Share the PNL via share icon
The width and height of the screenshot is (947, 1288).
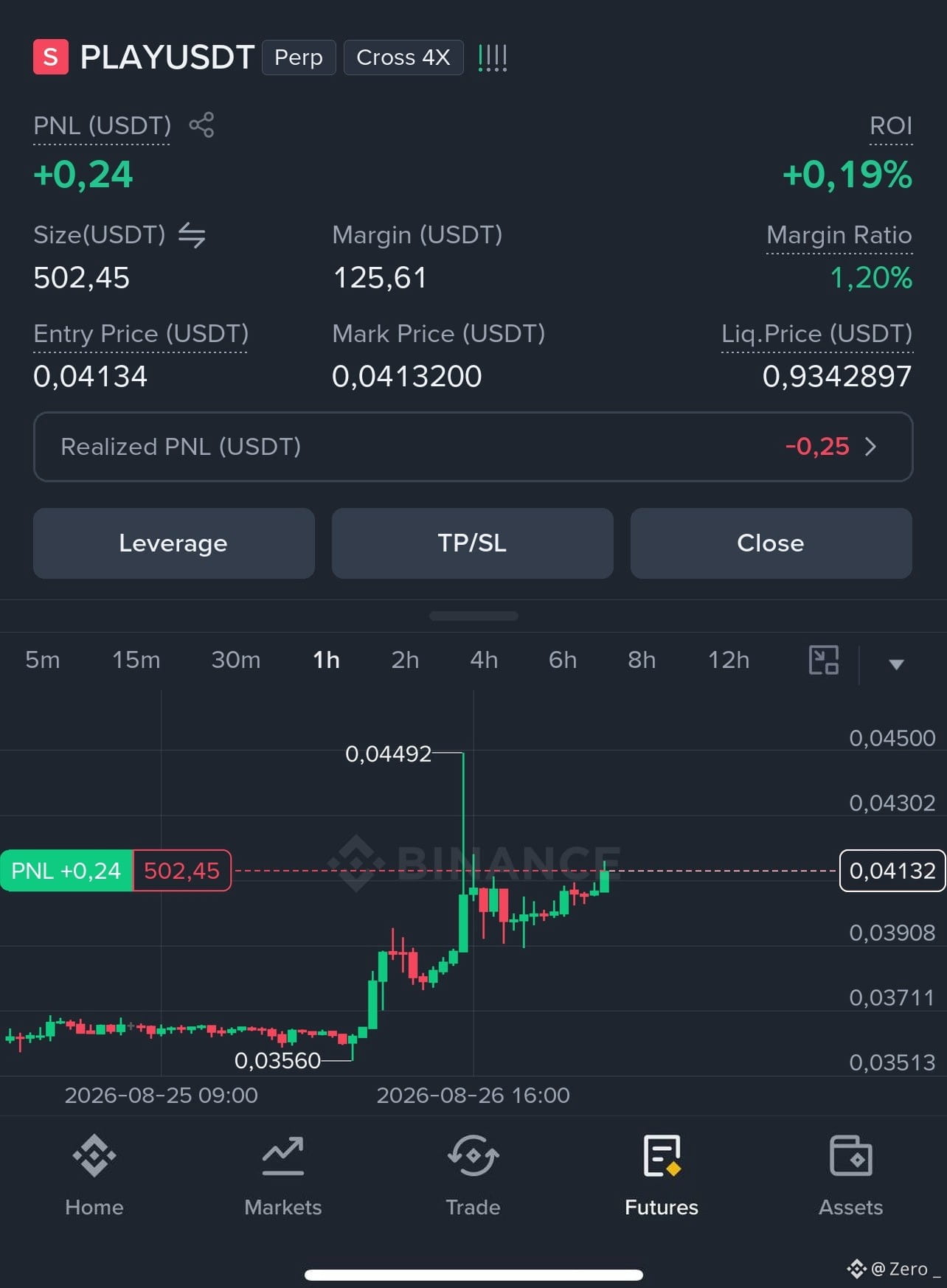click(201, 125)
